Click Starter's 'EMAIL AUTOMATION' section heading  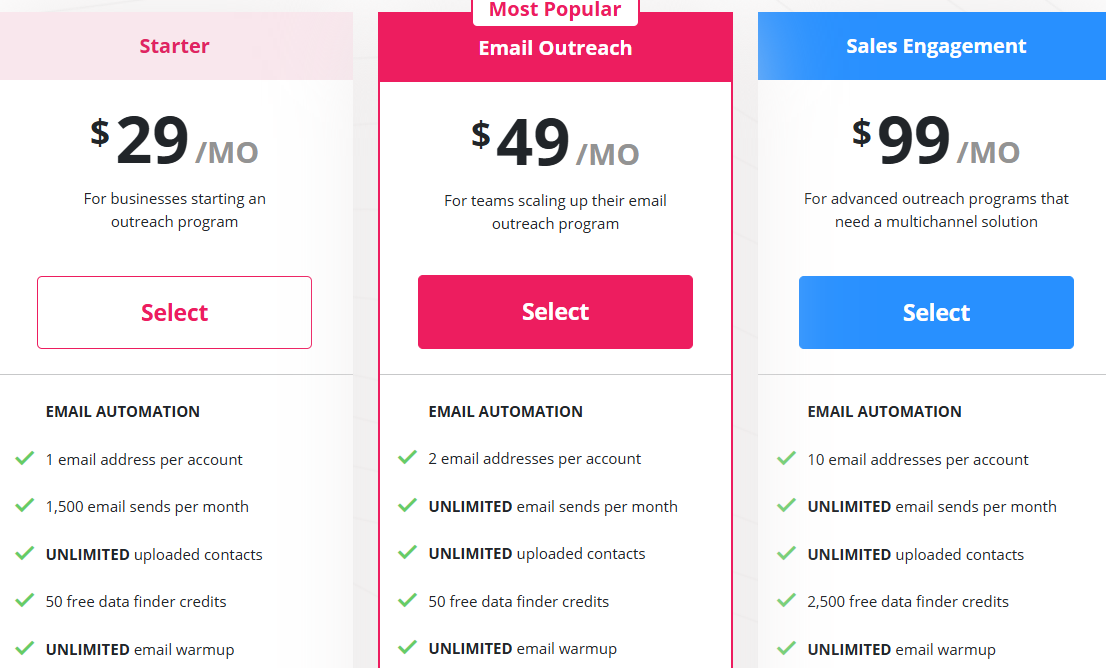click(x=122, y=411)
